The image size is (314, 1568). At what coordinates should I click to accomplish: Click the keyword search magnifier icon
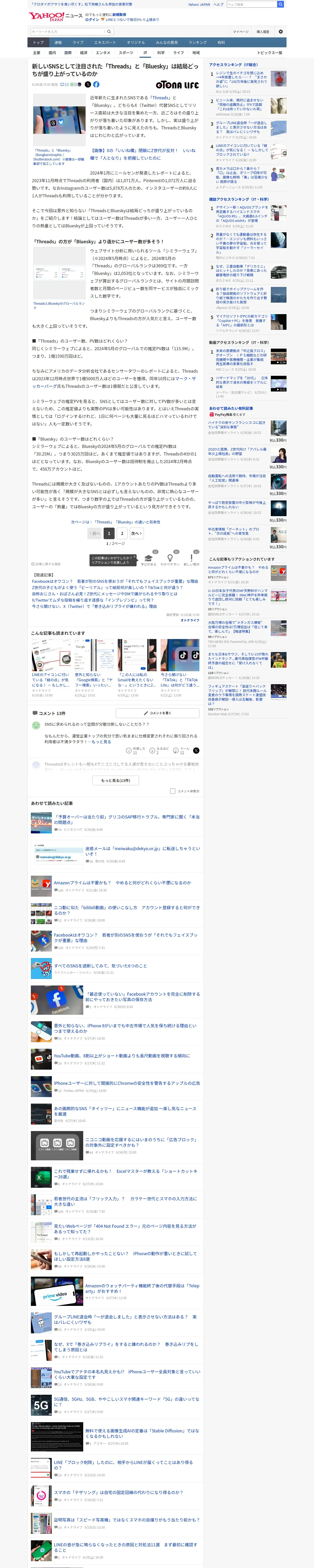[109, 32]
